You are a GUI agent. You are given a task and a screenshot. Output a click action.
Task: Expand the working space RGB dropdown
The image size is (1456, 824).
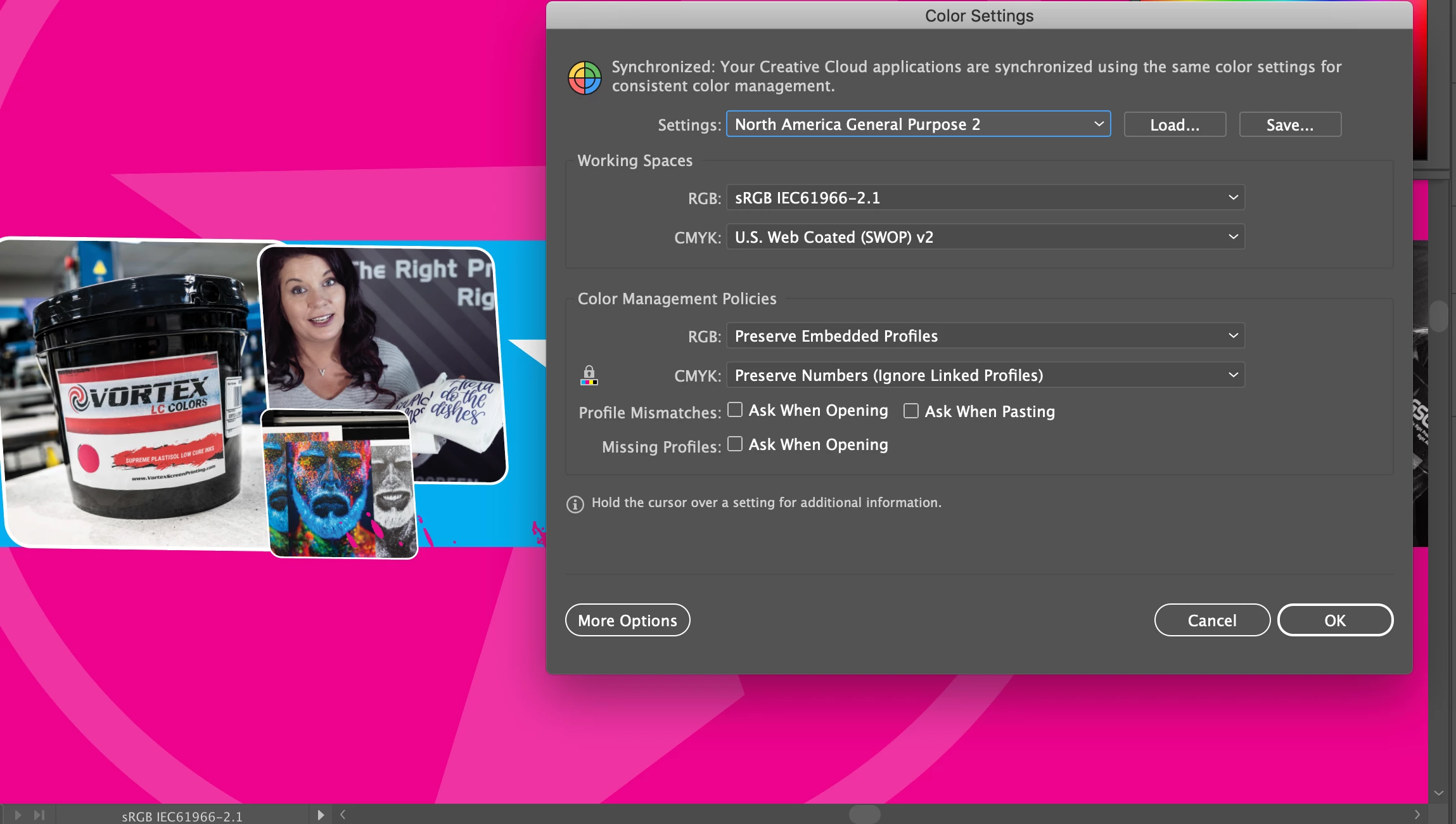coord(985,198)
